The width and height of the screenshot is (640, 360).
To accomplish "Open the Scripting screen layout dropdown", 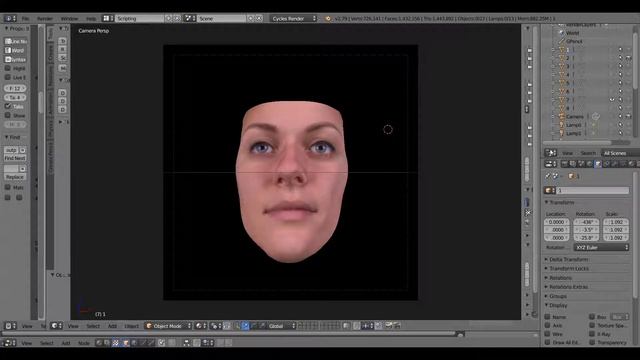I will [140, 18].
